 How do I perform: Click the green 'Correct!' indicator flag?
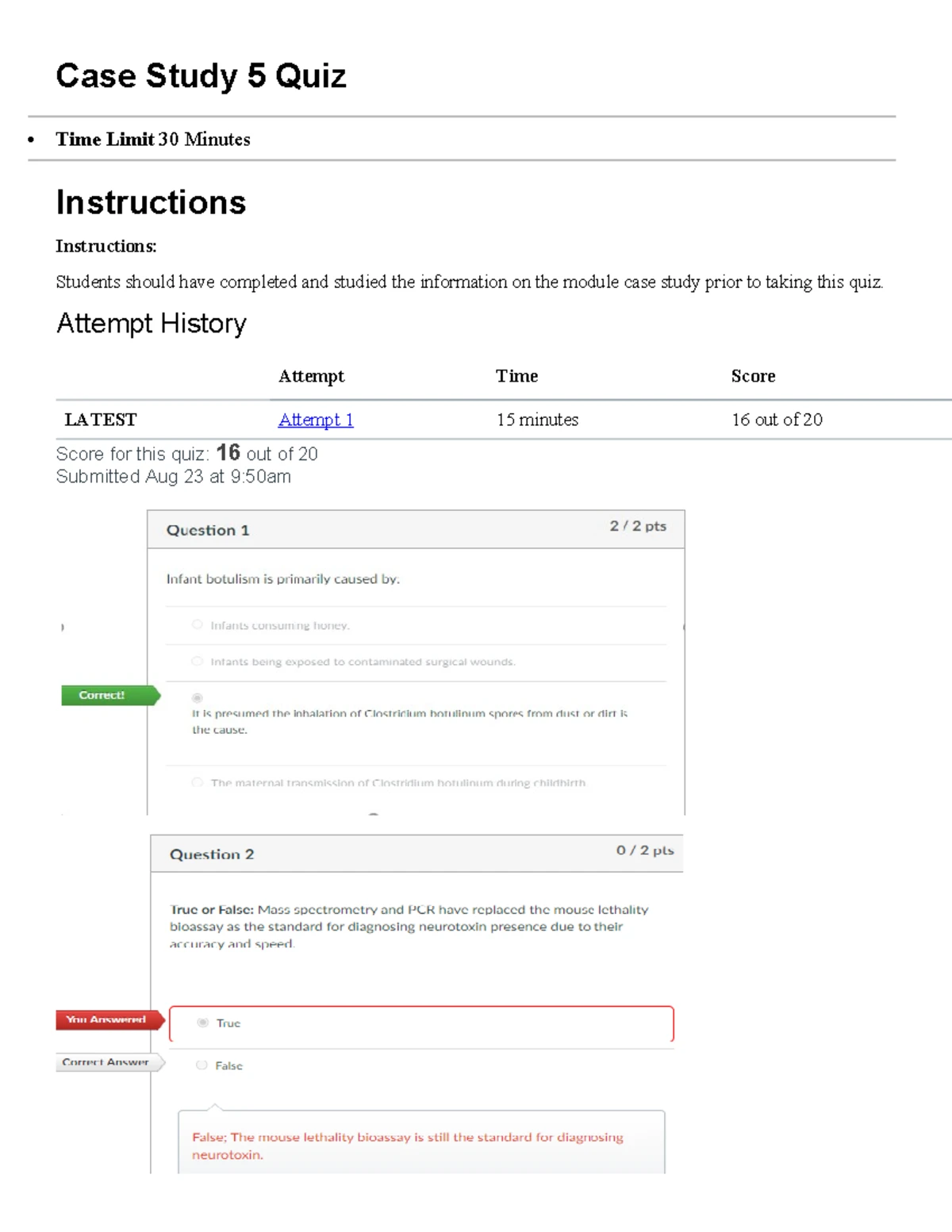coord(103,695)
